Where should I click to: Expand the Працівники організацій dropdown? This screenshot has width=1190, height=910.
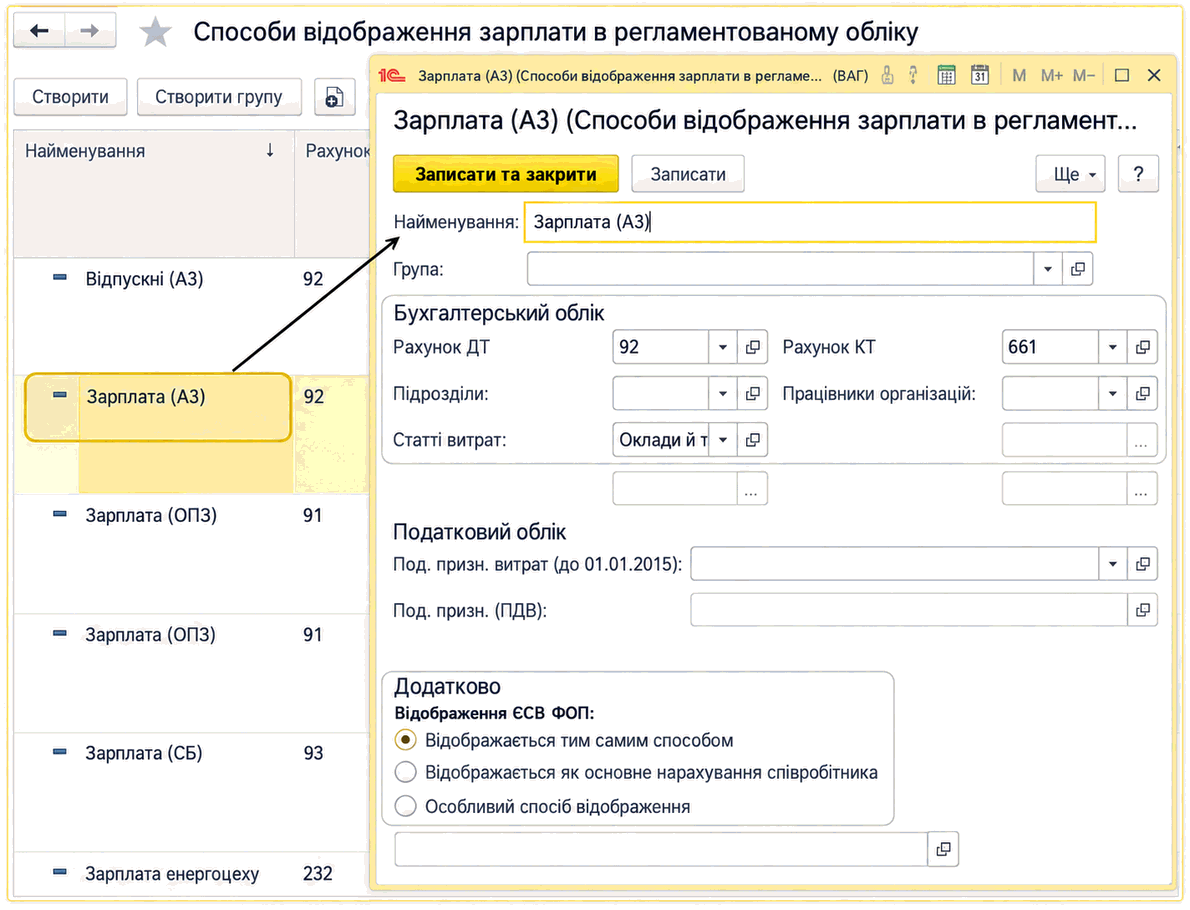(1113, 394)
